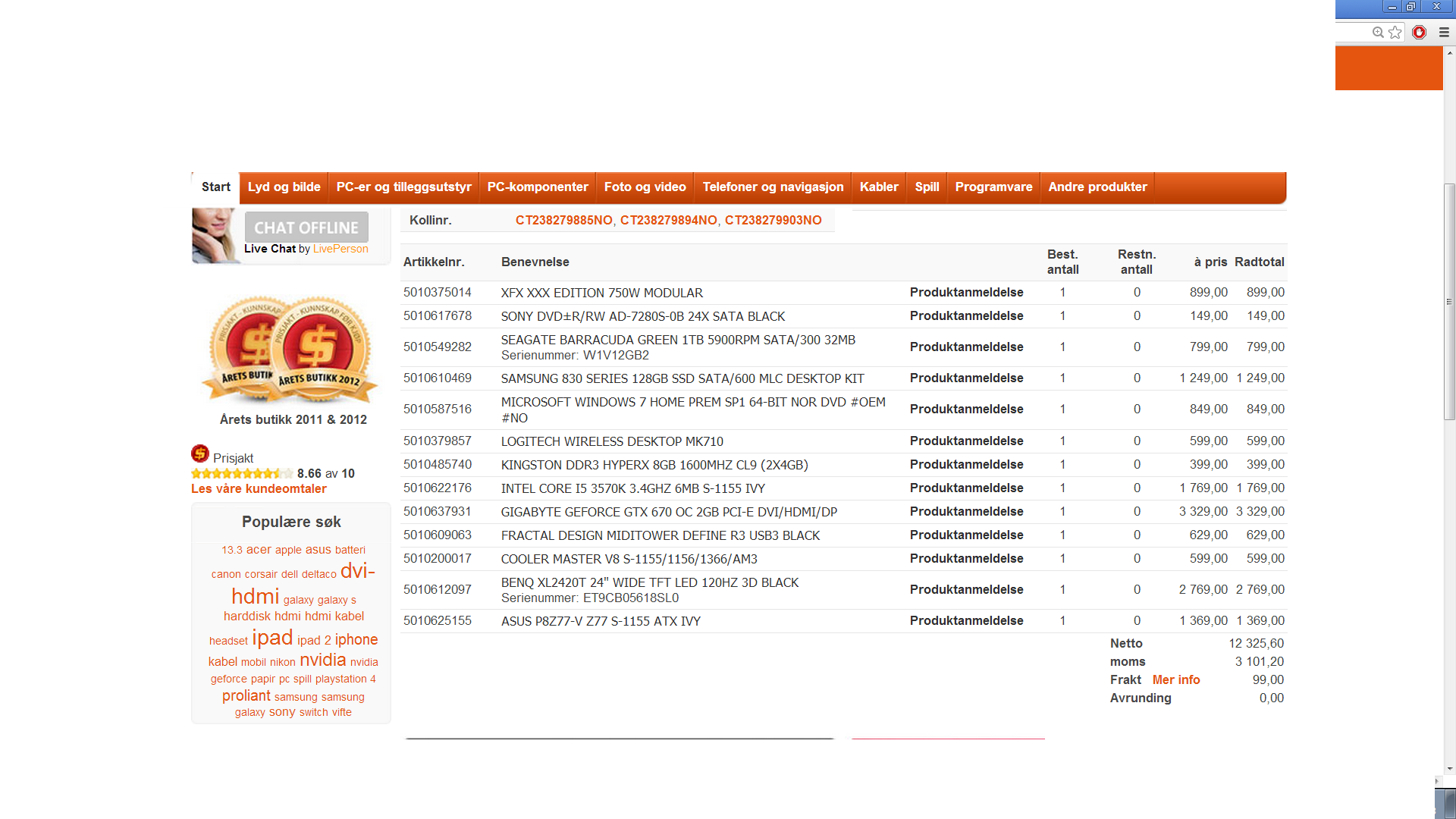The image size is (1456, 819).
Task: Search popular tag vifte
Action: pyautogui.click(x=342, y=712)
